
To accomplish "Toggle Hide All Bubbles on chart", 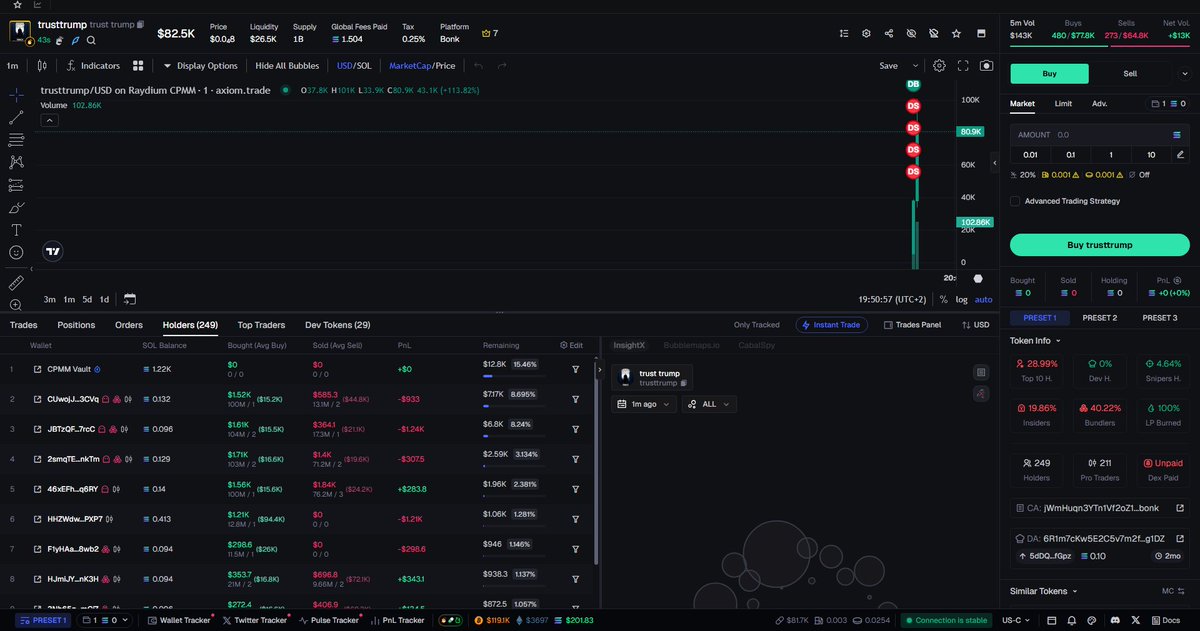I will (287, 66).
